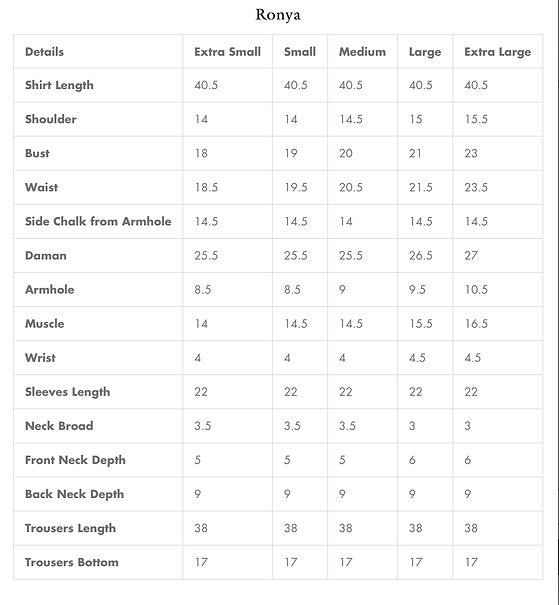Click the Front Neck Depth label
Viewport: 559px width, 605px height.
pyautogui.click(x=75, y=460)
